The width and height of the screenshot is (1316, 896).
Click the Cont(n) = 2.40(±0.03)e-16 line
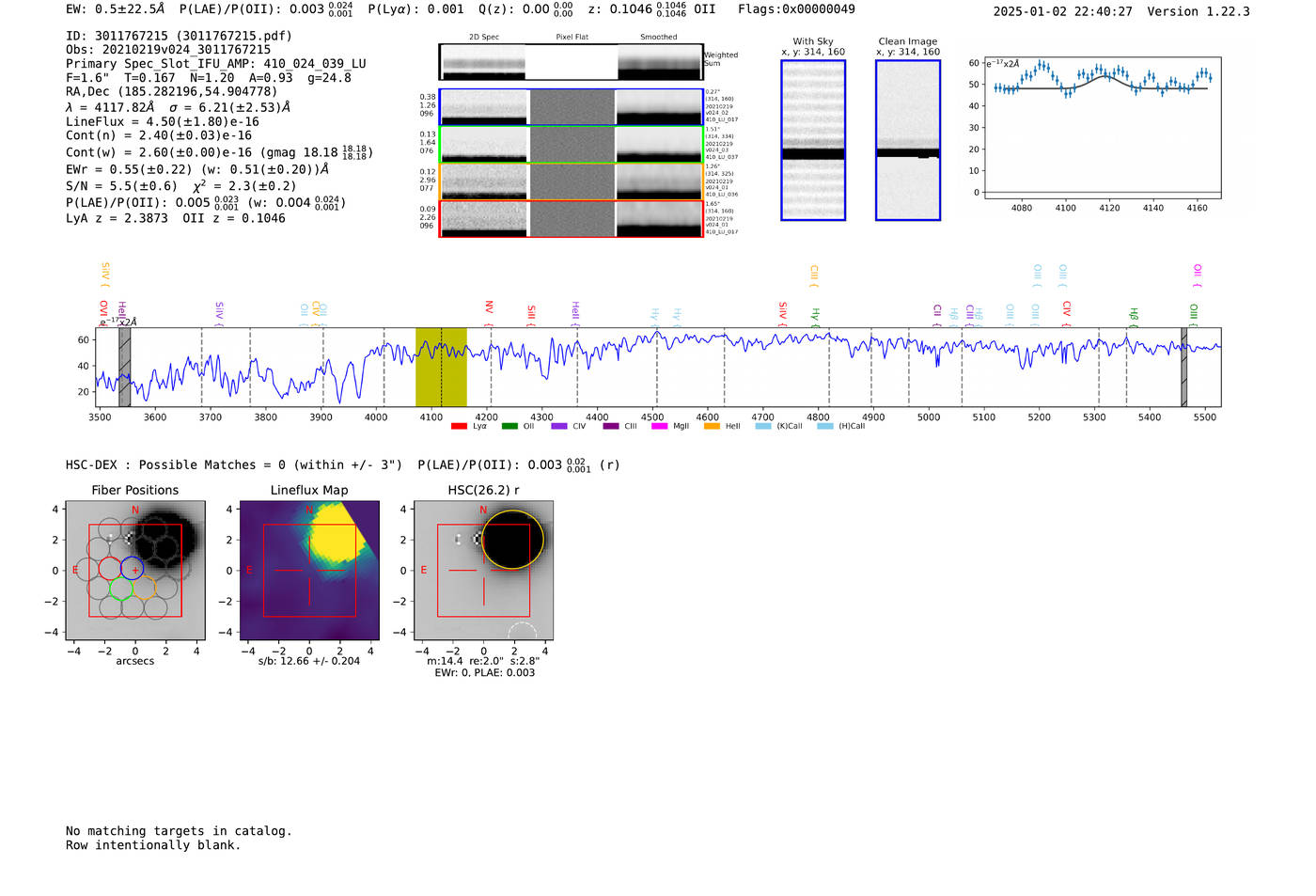159,135
